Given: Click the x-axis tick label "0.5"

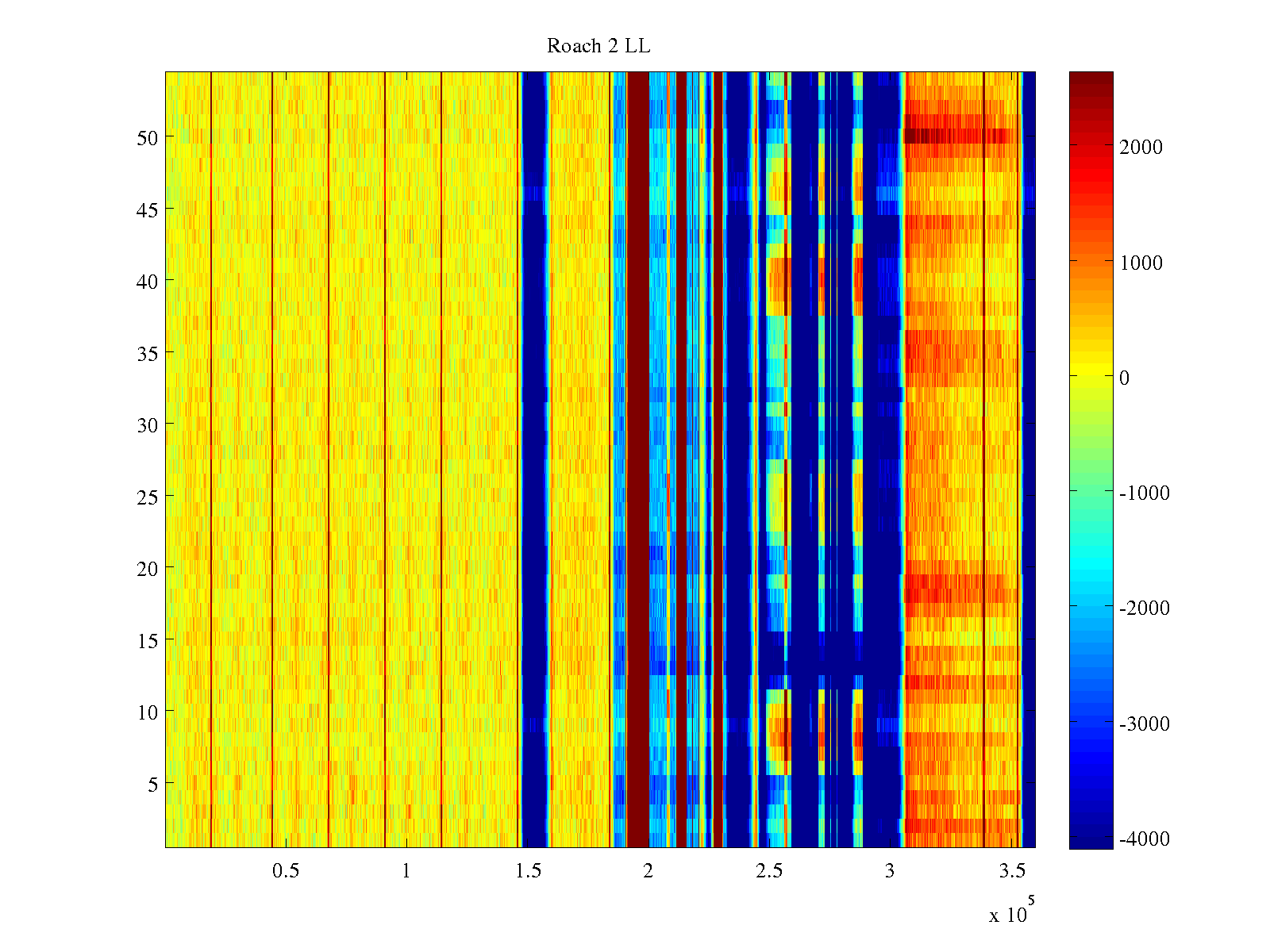Looking at the screenshot, I should [x=286, y=871].
